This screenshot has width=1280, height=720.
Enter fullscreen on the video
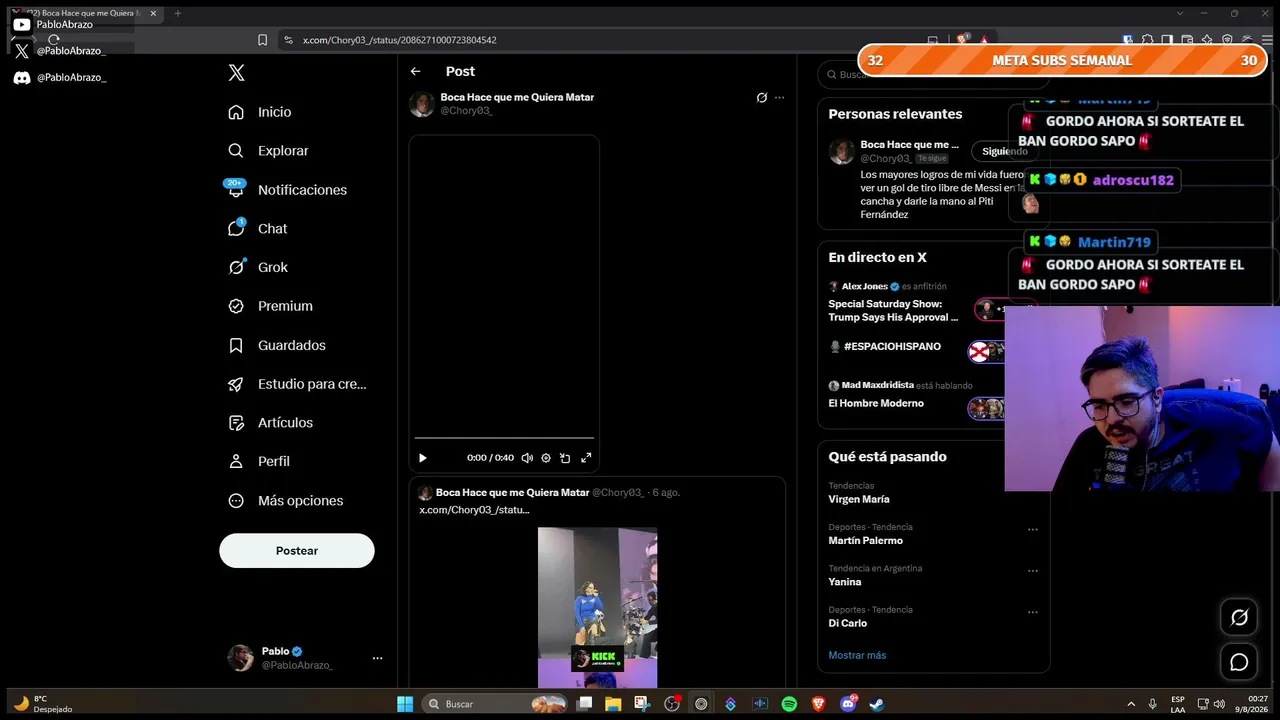click(x=586, y=458)
